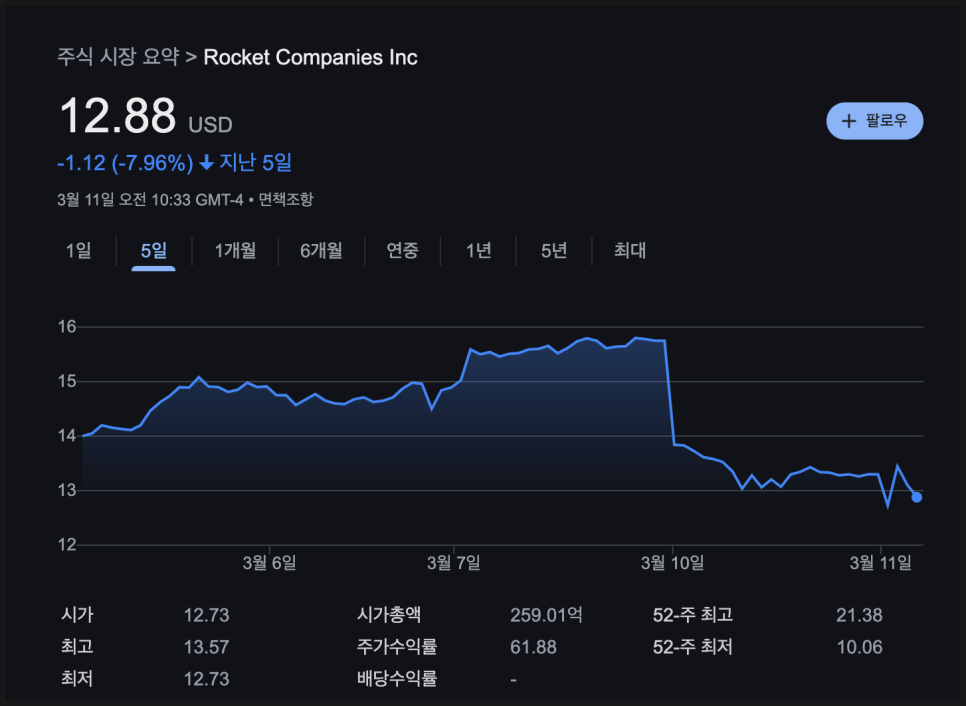This screenshot has height=706, width=966.
Task: Select the 5일 range tab
Action: point(153,251)
